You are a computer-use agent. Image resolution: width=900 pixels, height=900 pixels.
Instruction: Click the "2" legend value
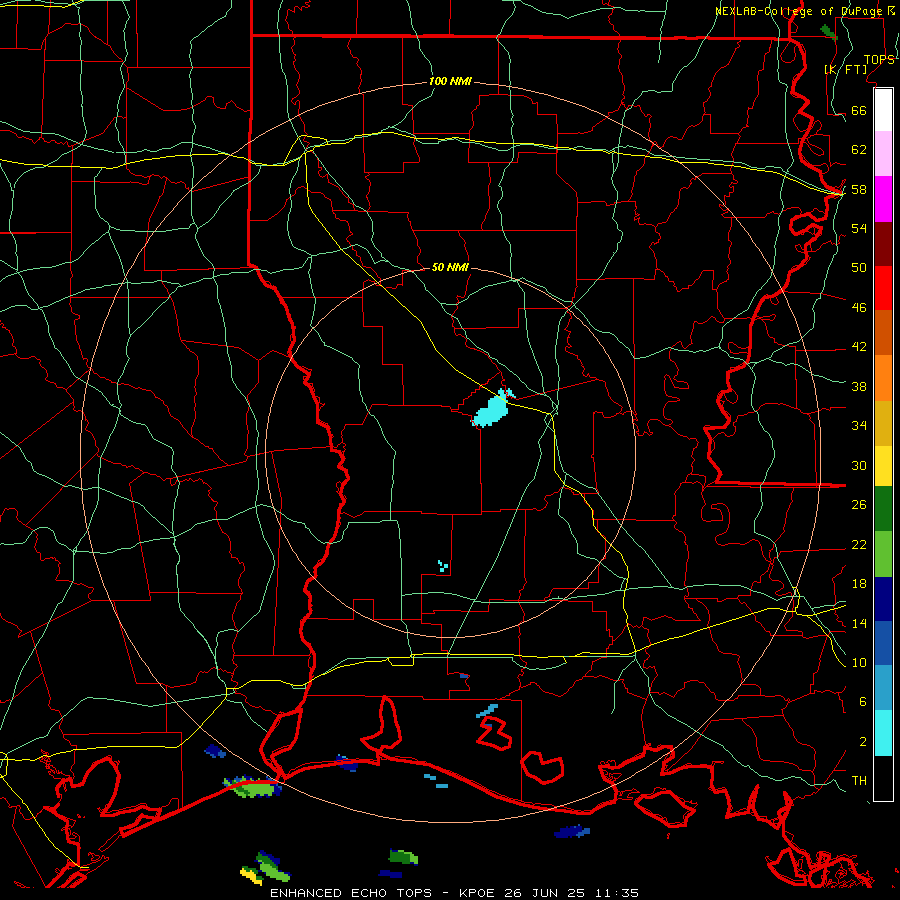tap(862, 742)
